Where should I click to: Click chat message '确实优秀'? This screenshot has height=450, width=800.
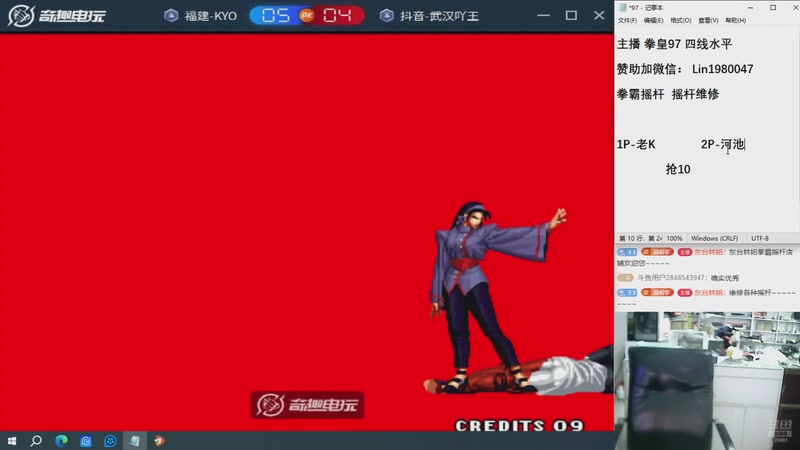724,278
